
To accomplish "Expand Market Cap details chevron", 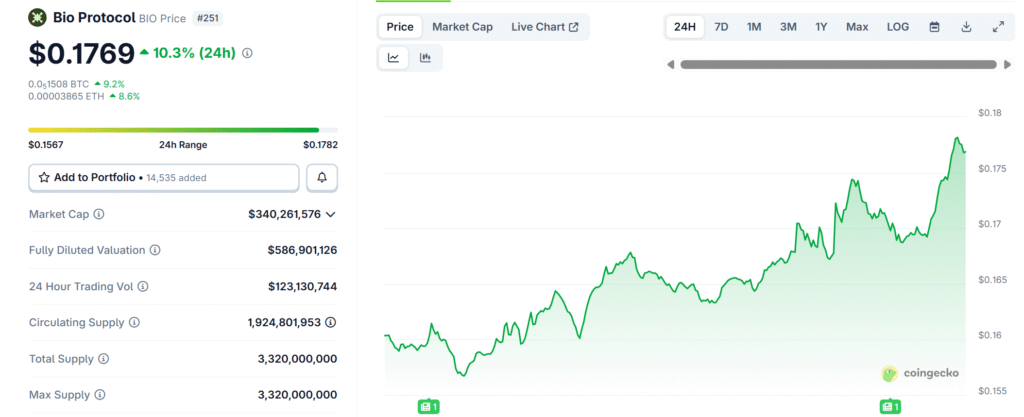I will pyautogui.click(x=331, y=214).
